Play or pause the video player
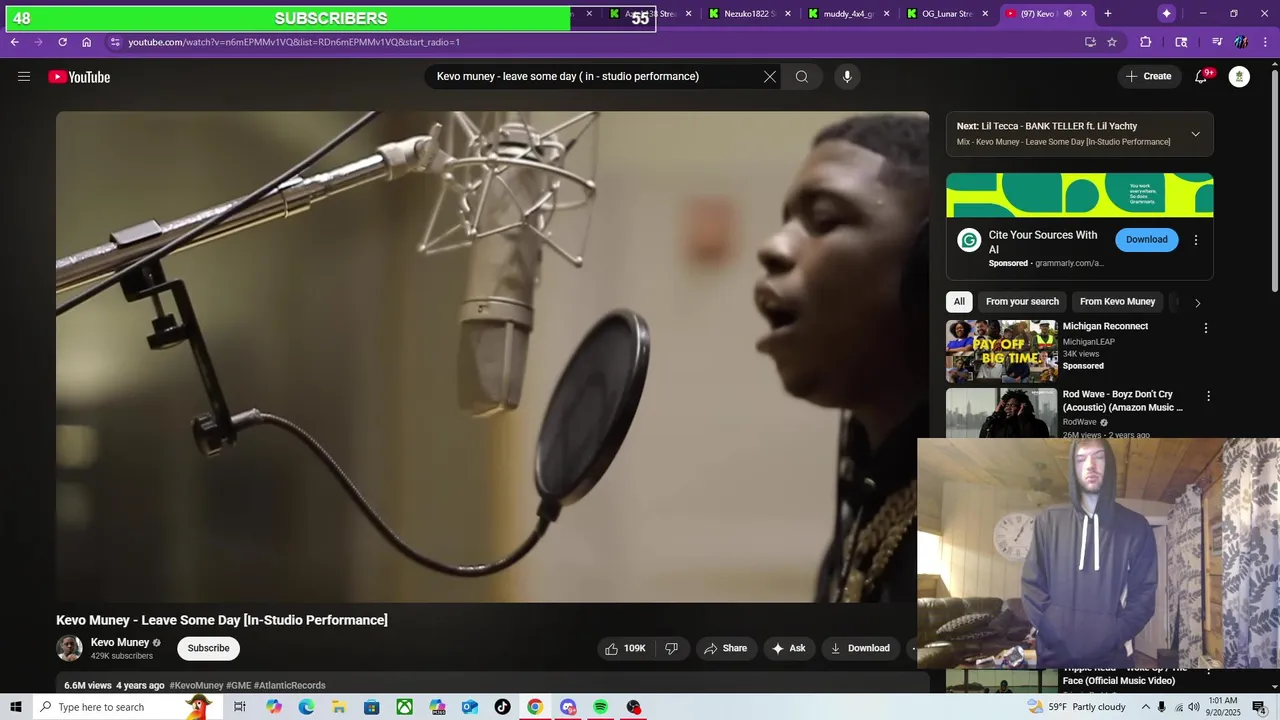This screenshot has width=1280, height=720. [x=492, y=357]
